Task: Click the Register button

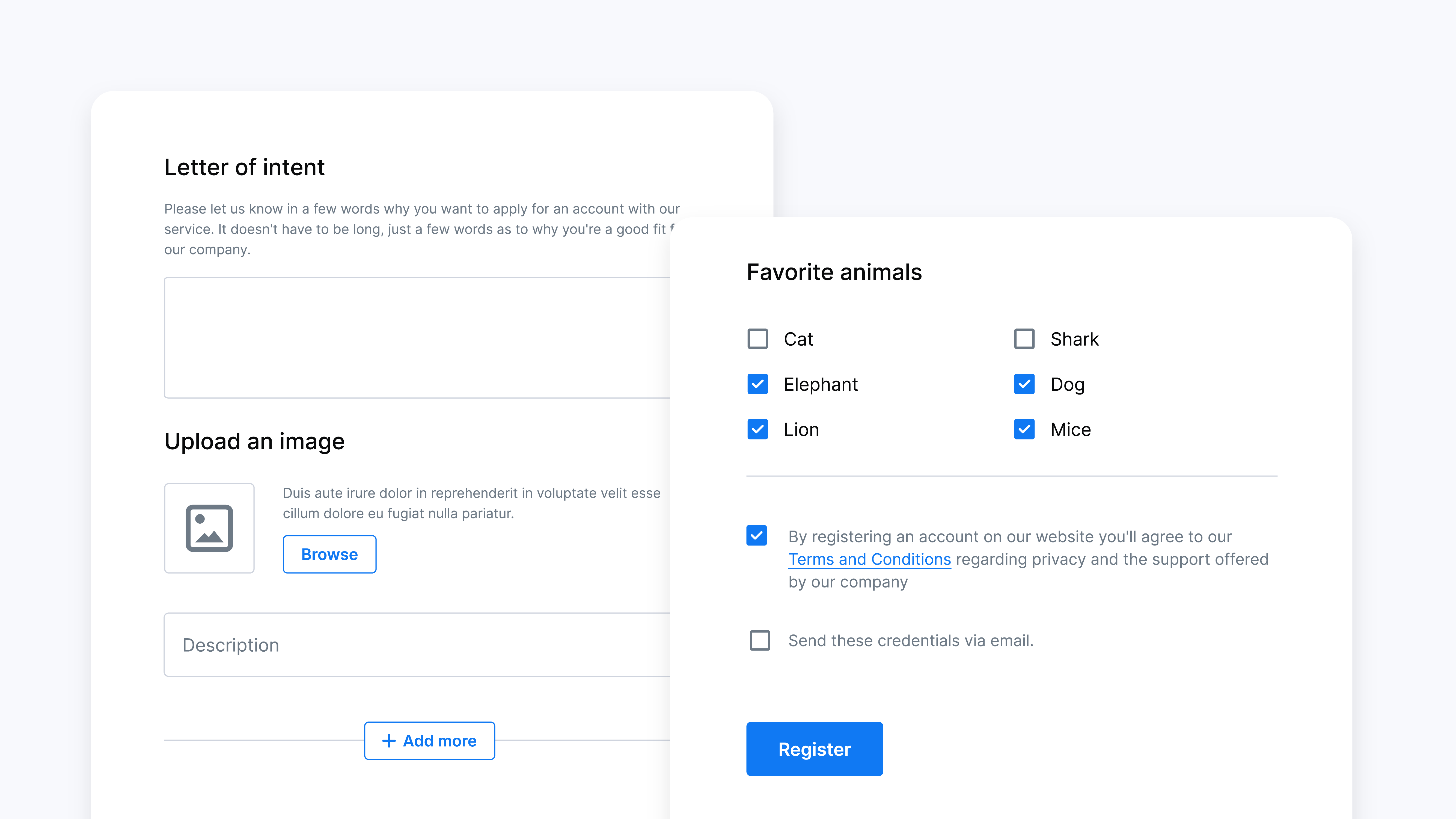Action: click(x=815, y=748)
